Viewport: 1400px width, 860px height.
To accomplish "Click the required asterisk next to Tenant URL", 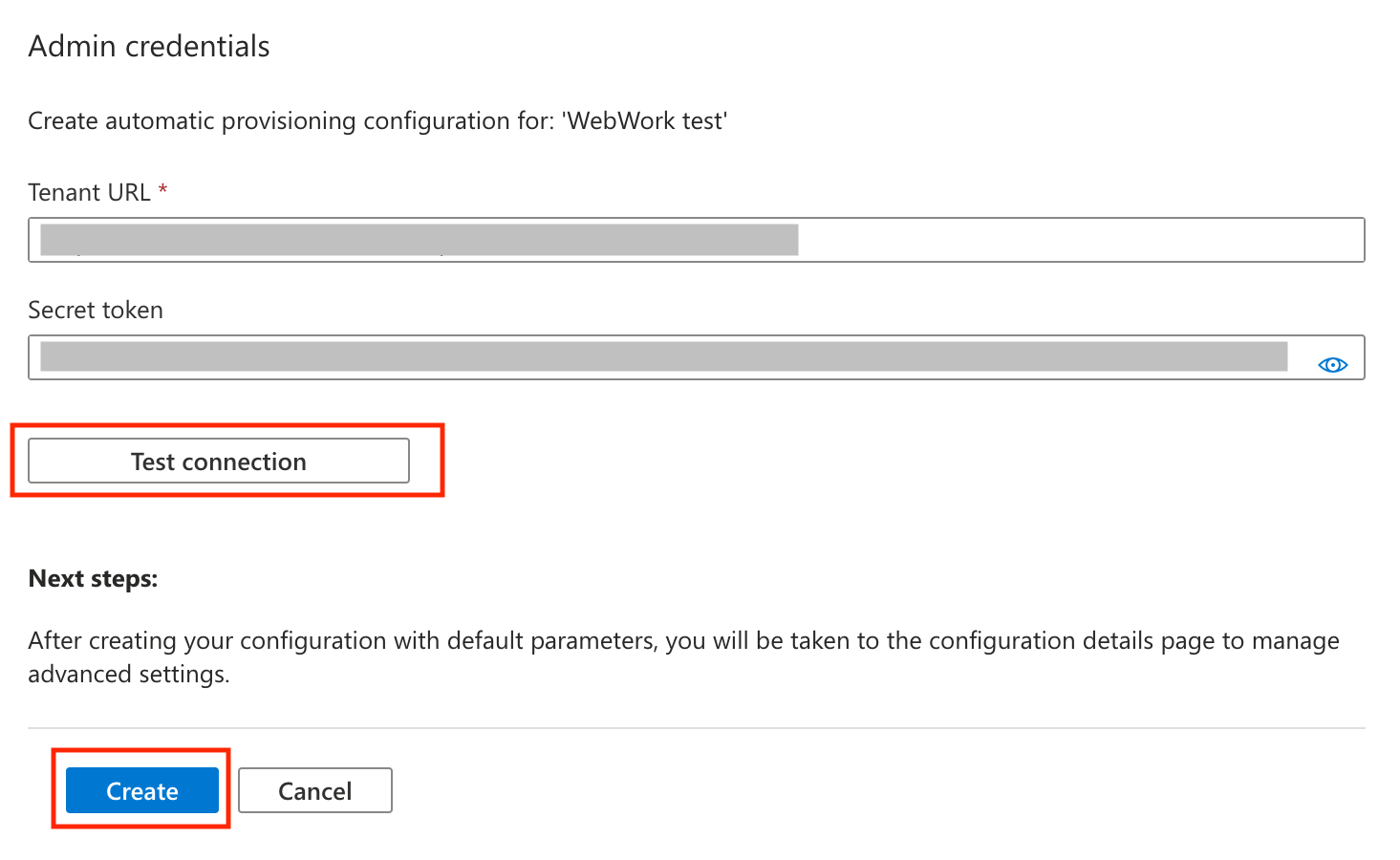I will click(162, 191).
